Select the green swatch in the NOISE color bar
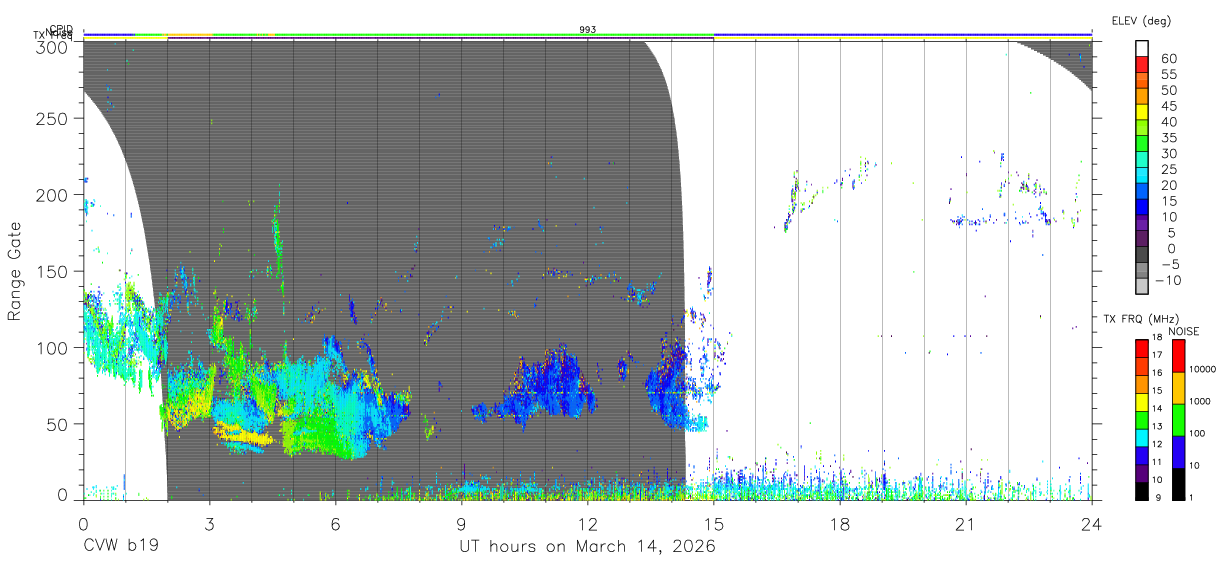 1179,420
